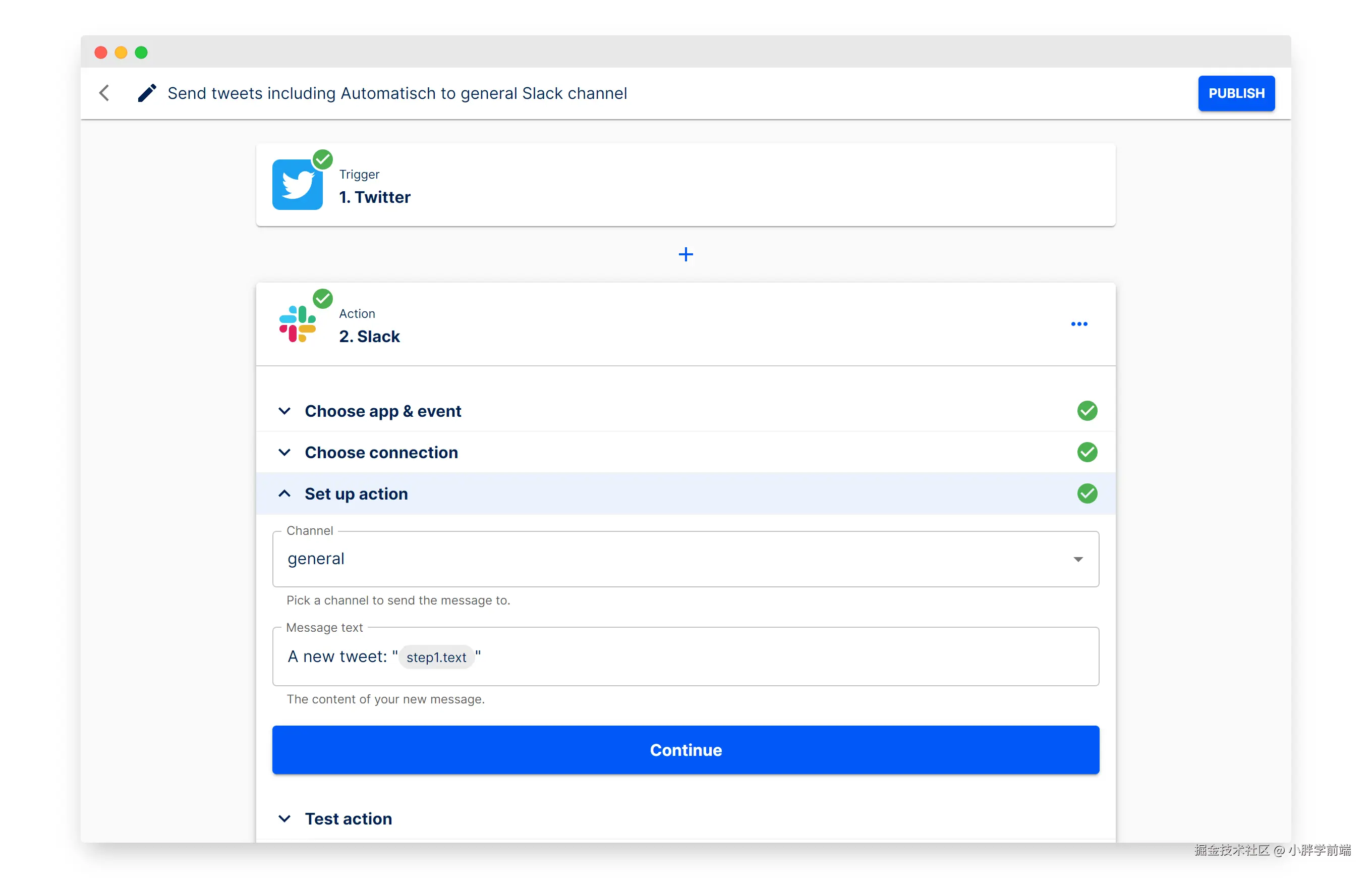This screenshot has height=878, width=1372.
Task: Click the flow title text
Action: pyautogui.click(x=397, y=93)
